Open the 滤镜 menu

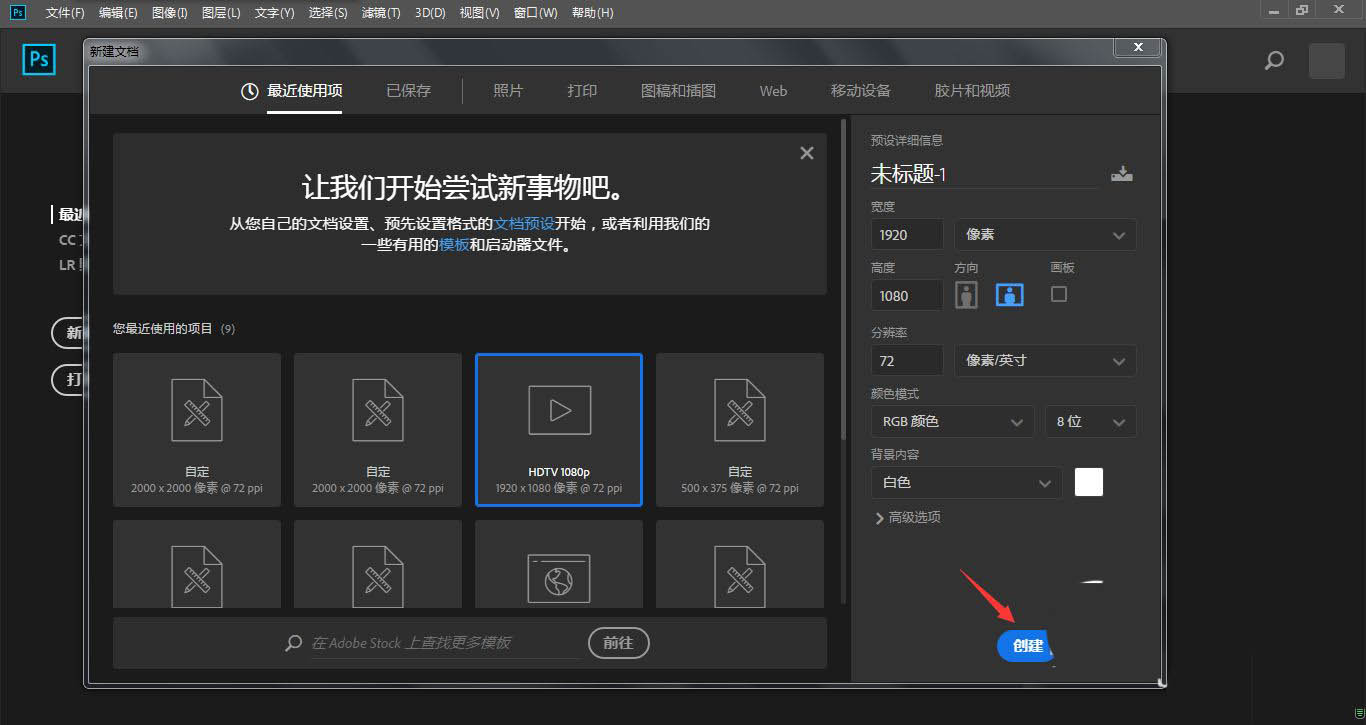(380, 13)
